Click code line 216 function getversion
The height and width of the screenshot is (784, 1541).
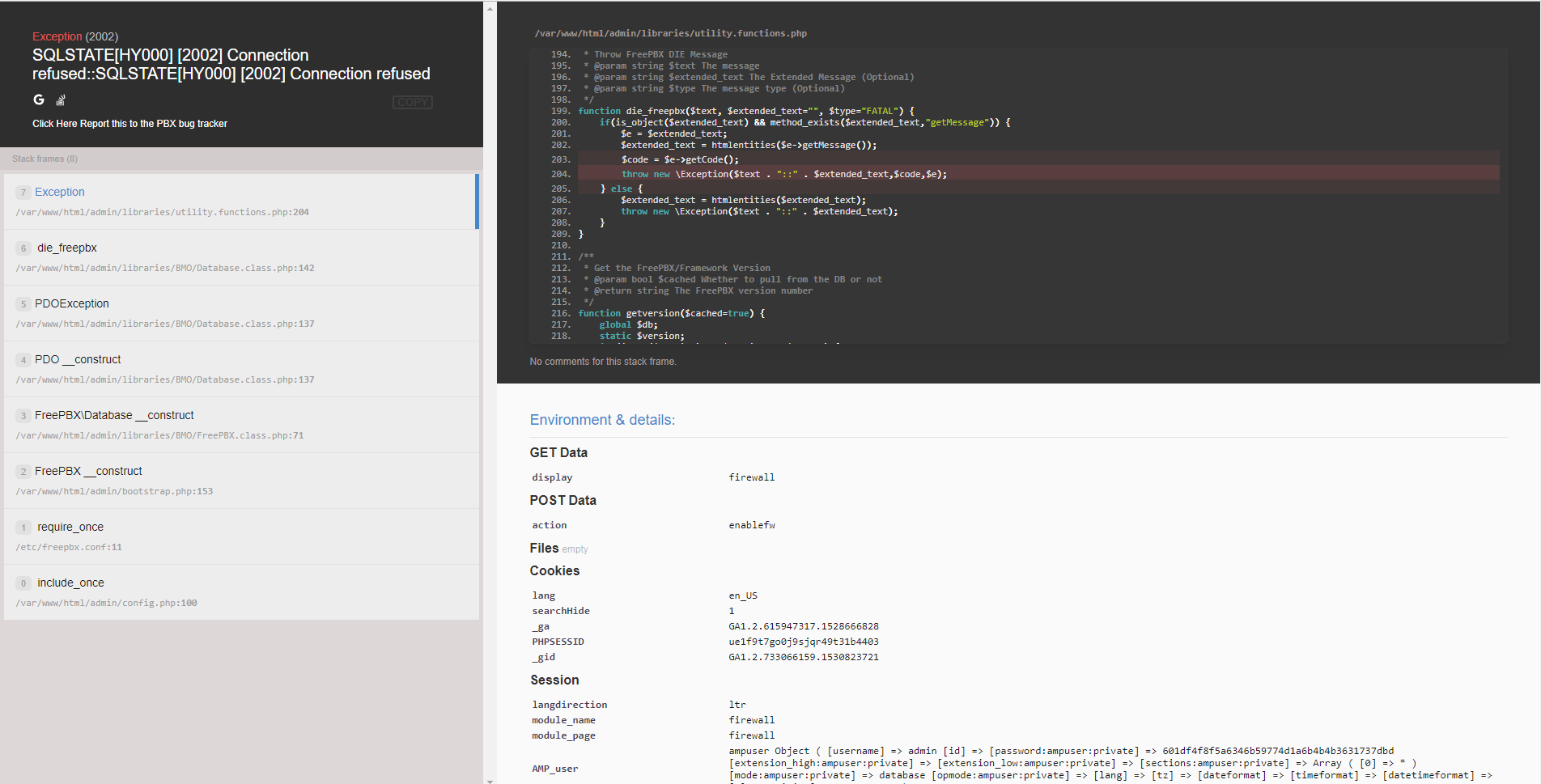point(672,313)
